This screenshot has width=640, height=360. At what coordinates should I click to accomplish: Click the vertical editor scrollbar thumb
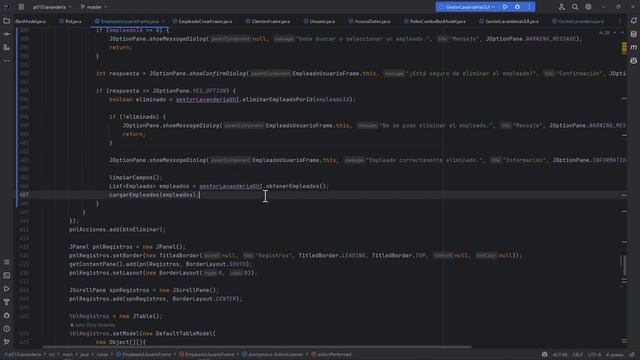point(624,265)
